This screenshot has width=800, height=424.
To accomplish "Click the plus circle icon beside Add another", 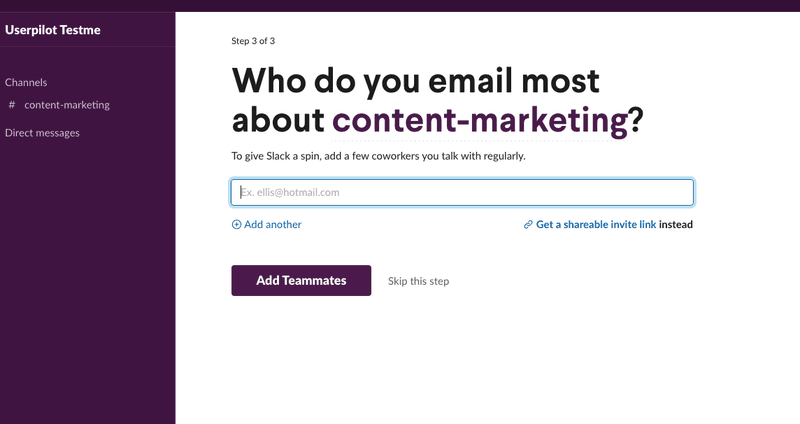I will coord(237,225).
